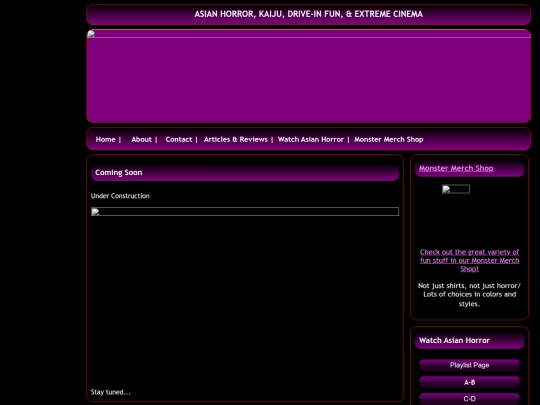Open the Contact page
540x405 pixels.
point(178,139)
